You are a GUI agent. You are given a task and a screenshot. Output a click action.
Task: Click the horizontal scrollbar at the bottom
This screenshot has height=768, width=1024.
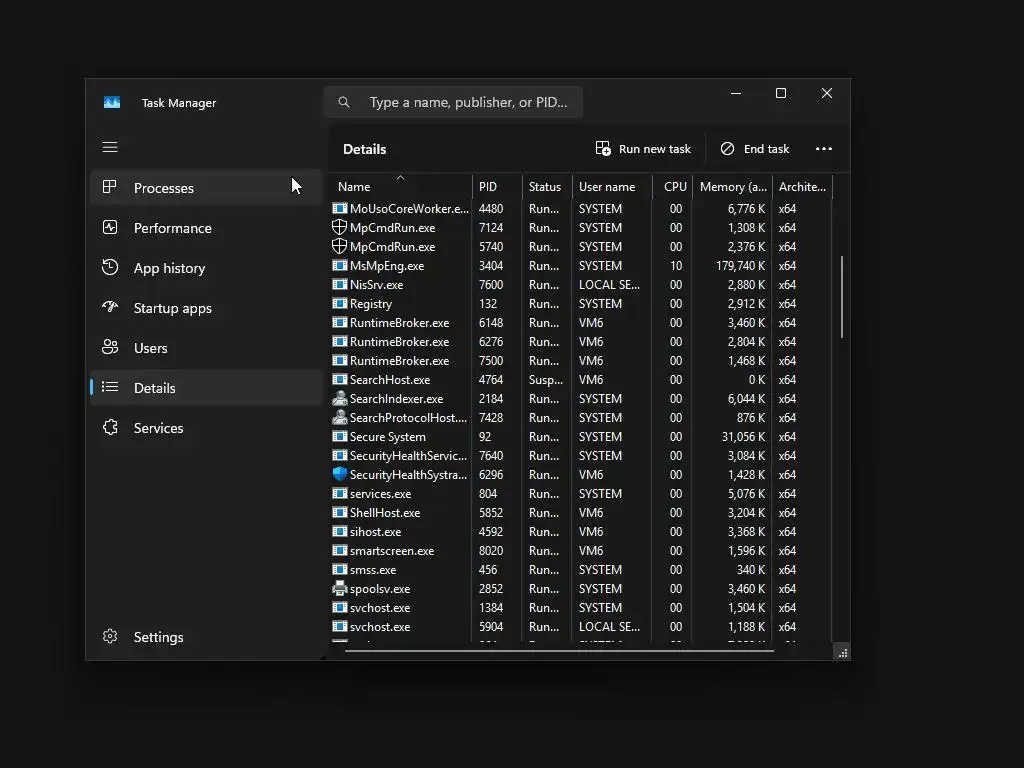pyautogui.click(x=559, y=650)
